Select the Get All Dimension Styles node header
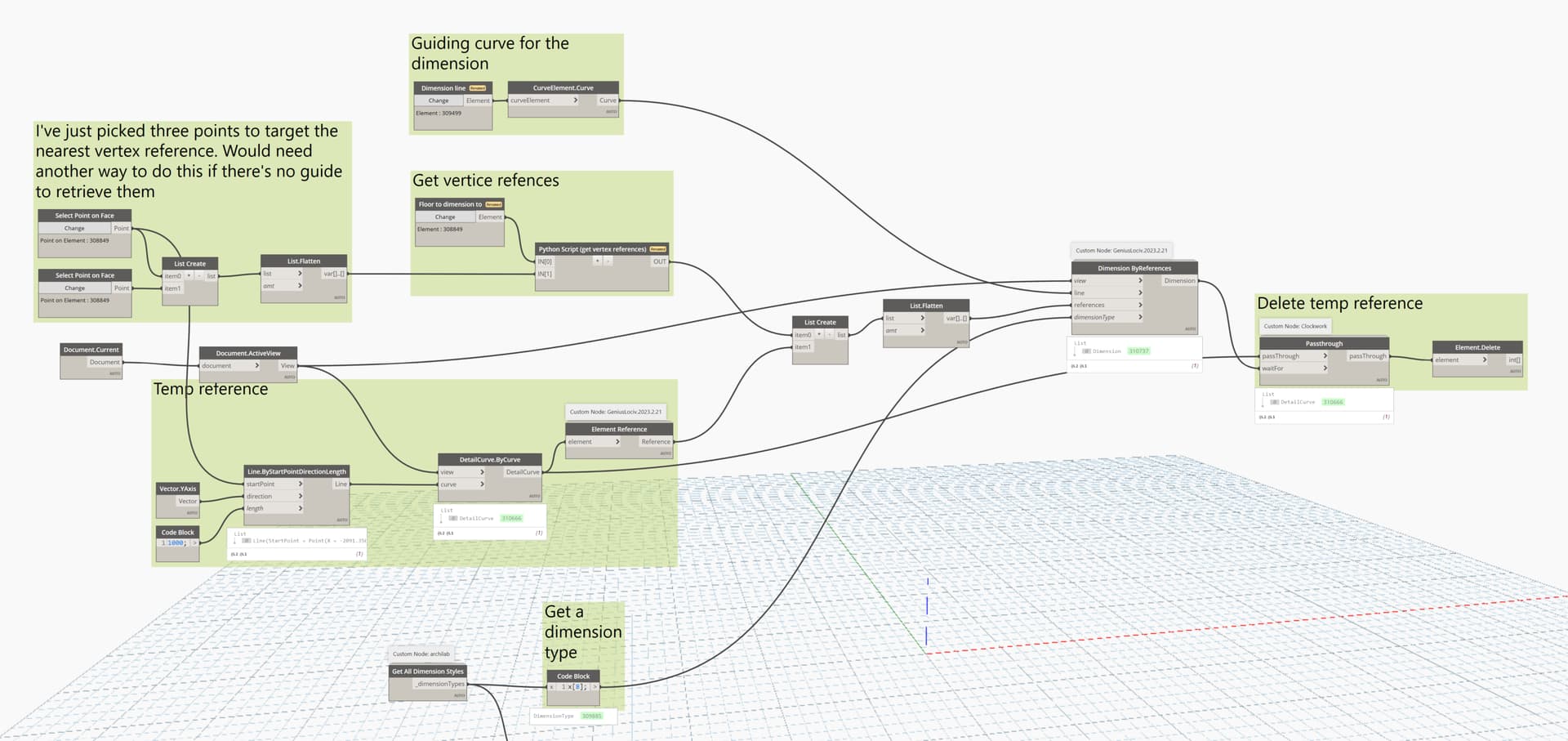Image resolution: width=1568 pixels, height=741 pixels. [428, 672]
